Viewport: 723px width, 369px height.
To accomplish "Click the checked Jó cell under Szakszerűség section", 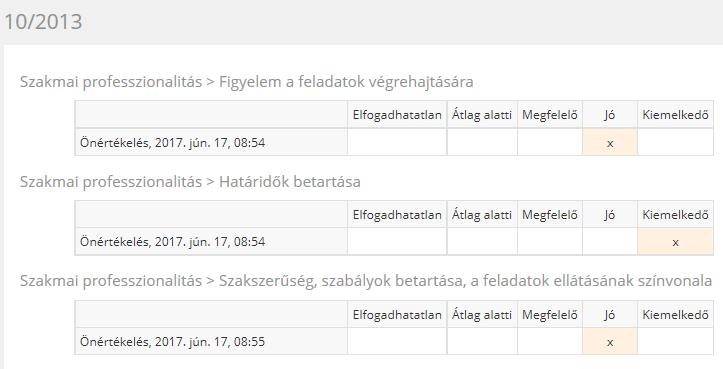I will tap(610, 342).
